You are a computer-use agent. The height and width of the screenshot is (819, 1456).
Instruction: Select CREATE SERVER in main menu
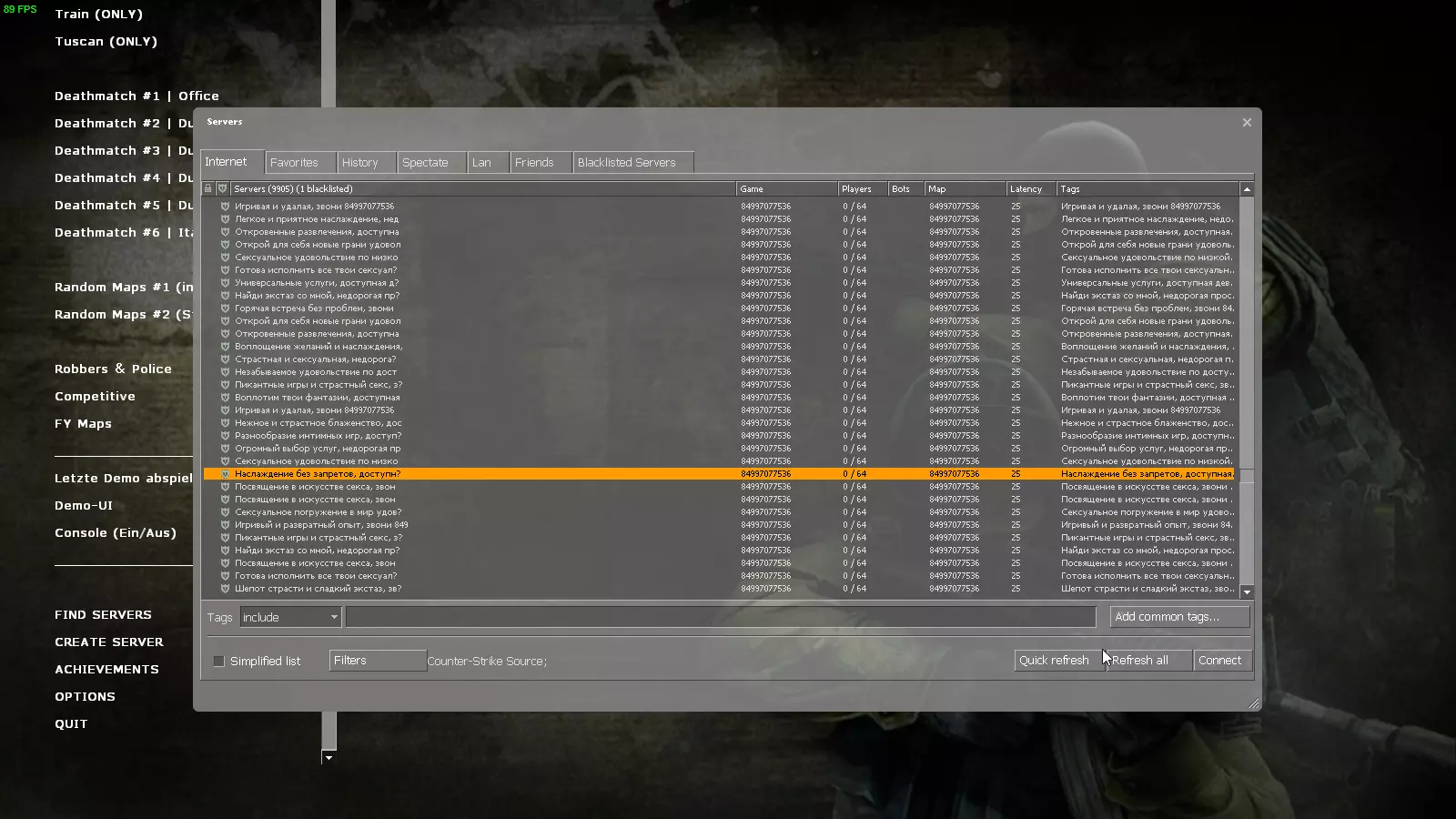(x=109, y=642)
